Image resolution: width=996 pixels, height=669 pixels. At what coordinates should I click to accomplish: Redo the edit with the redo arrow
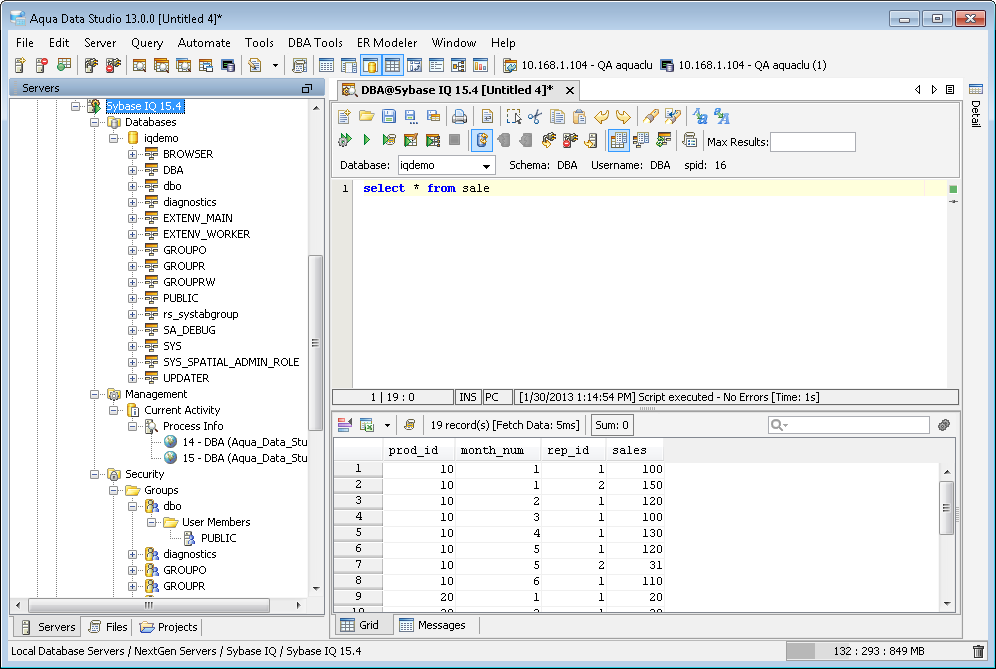623,116
